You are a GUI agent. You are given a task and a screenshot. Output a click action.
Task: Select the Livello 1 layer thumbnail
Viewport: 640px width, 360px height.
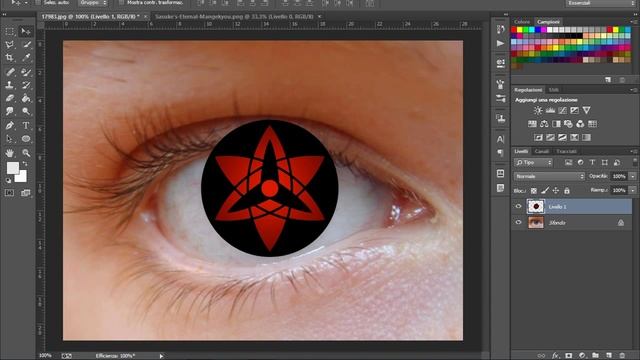(x=536, y=207)
